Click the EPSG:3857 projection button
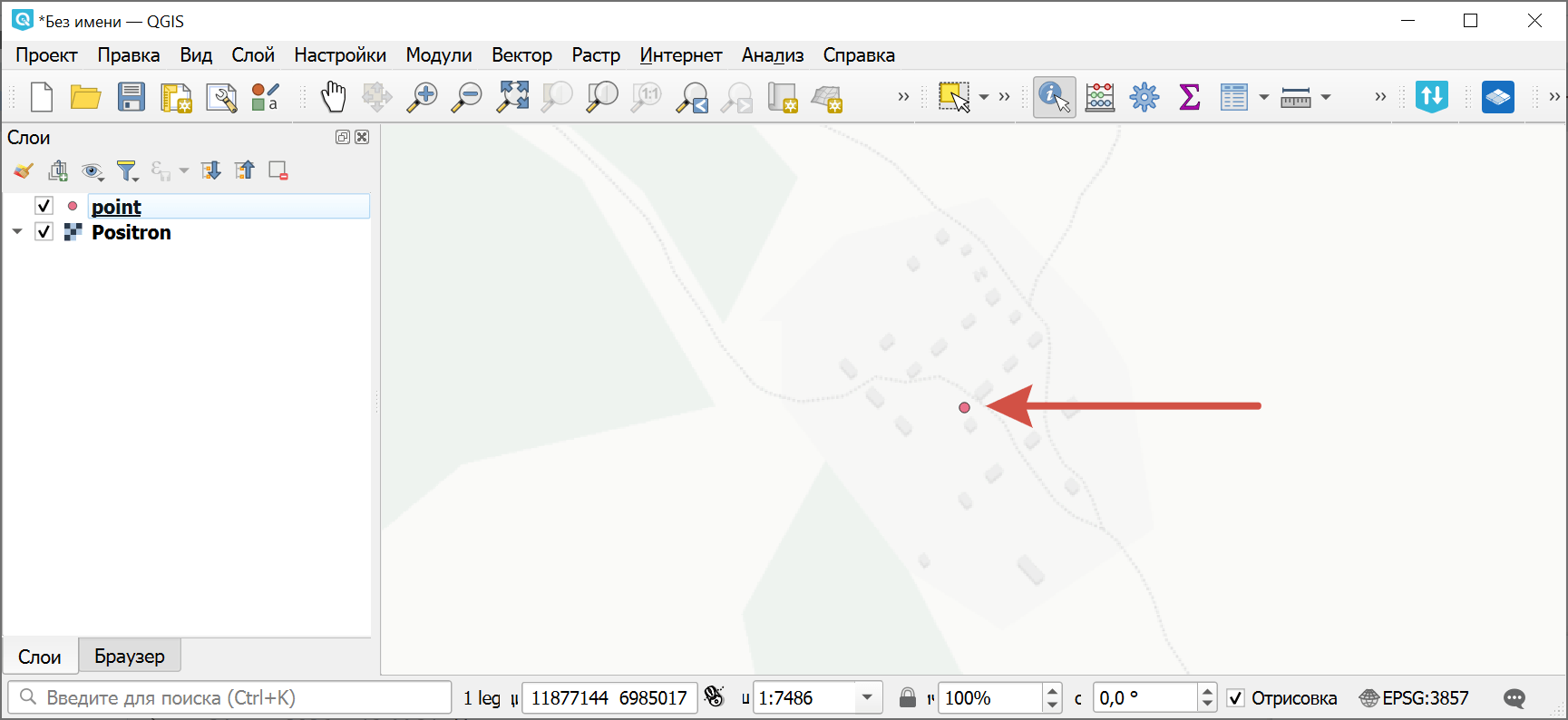 [1414, 698]
